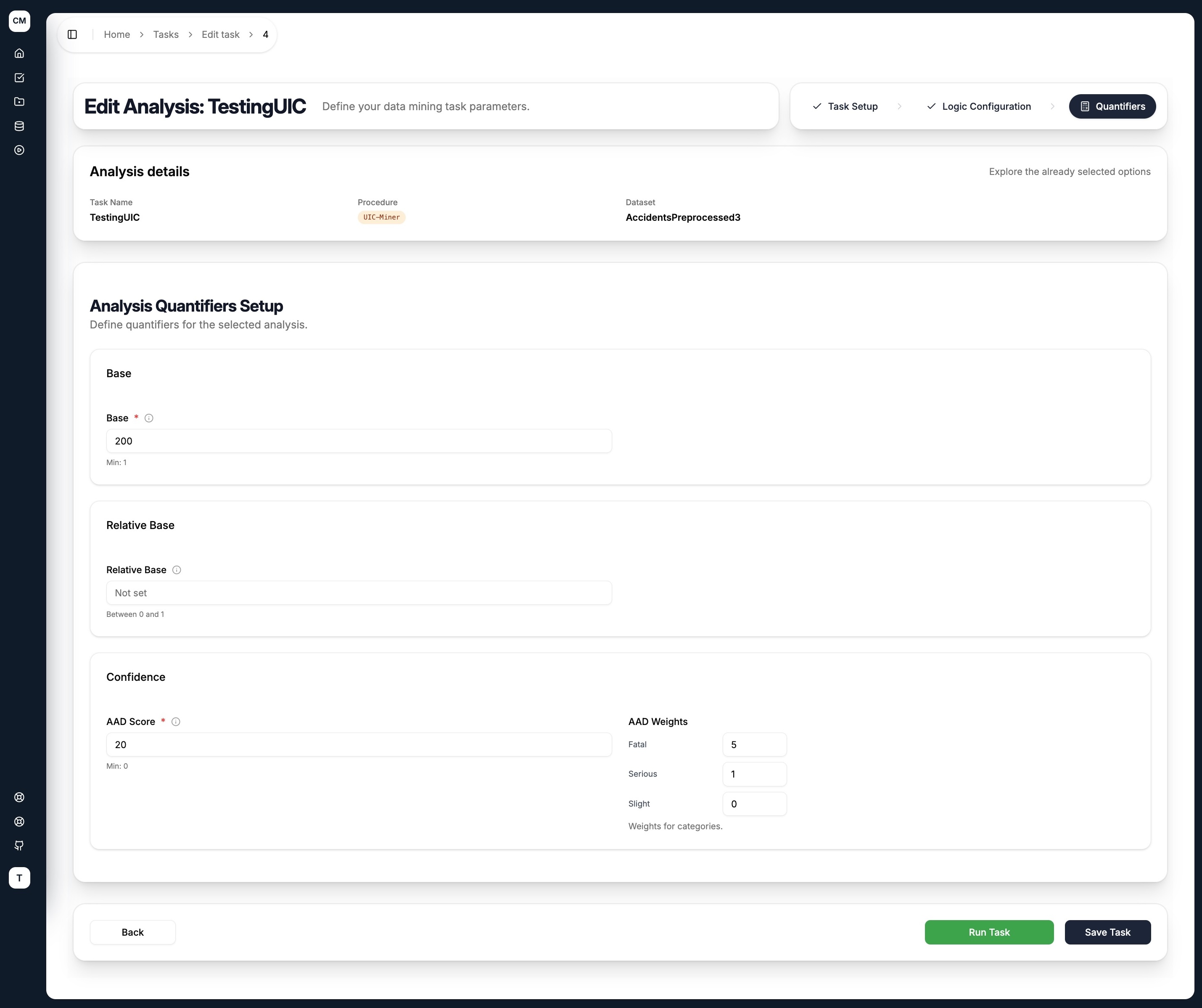Click the info icon next to AAD Score

pos(176,722)
